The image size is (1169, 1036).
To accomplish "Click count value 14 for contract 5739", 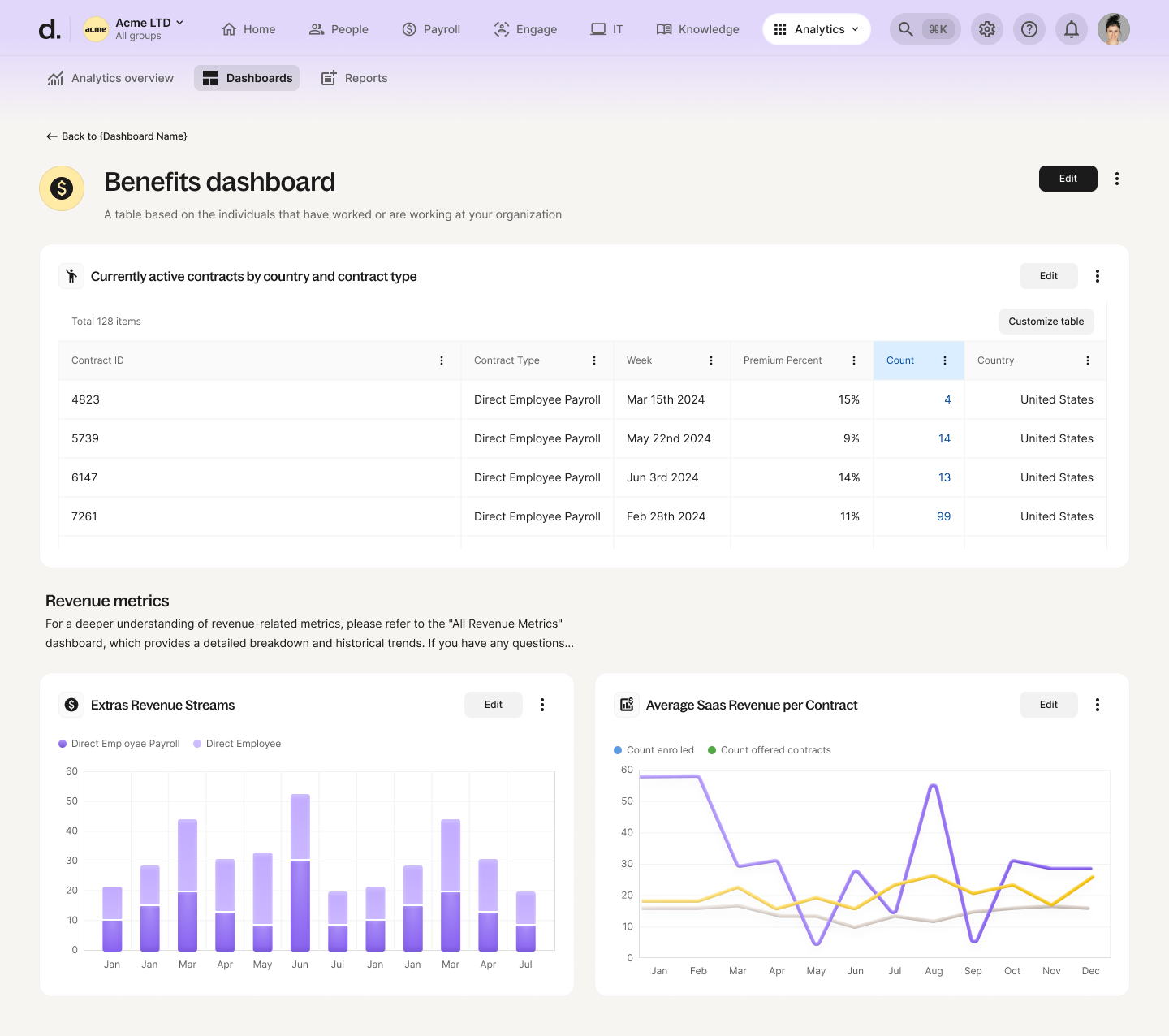I will [944, 438].
